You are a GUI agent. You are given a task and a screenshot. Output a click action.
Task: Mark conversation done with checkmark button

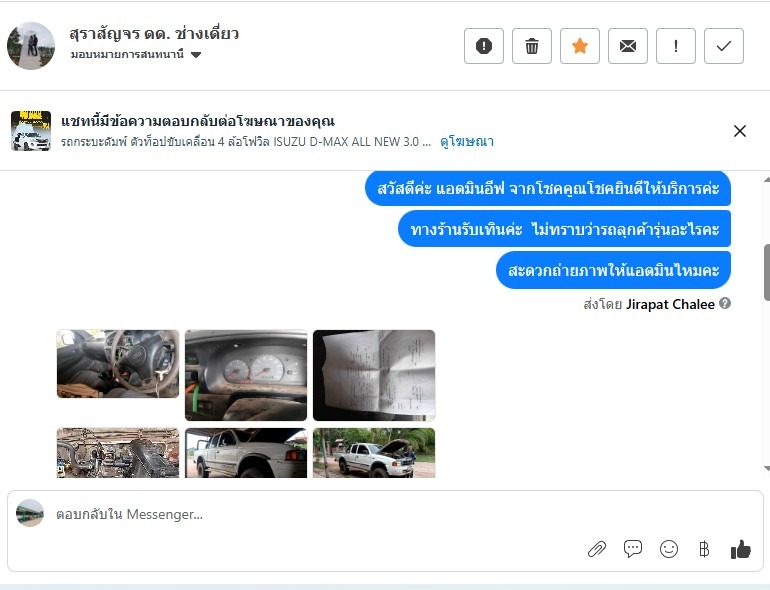[724, 46]
